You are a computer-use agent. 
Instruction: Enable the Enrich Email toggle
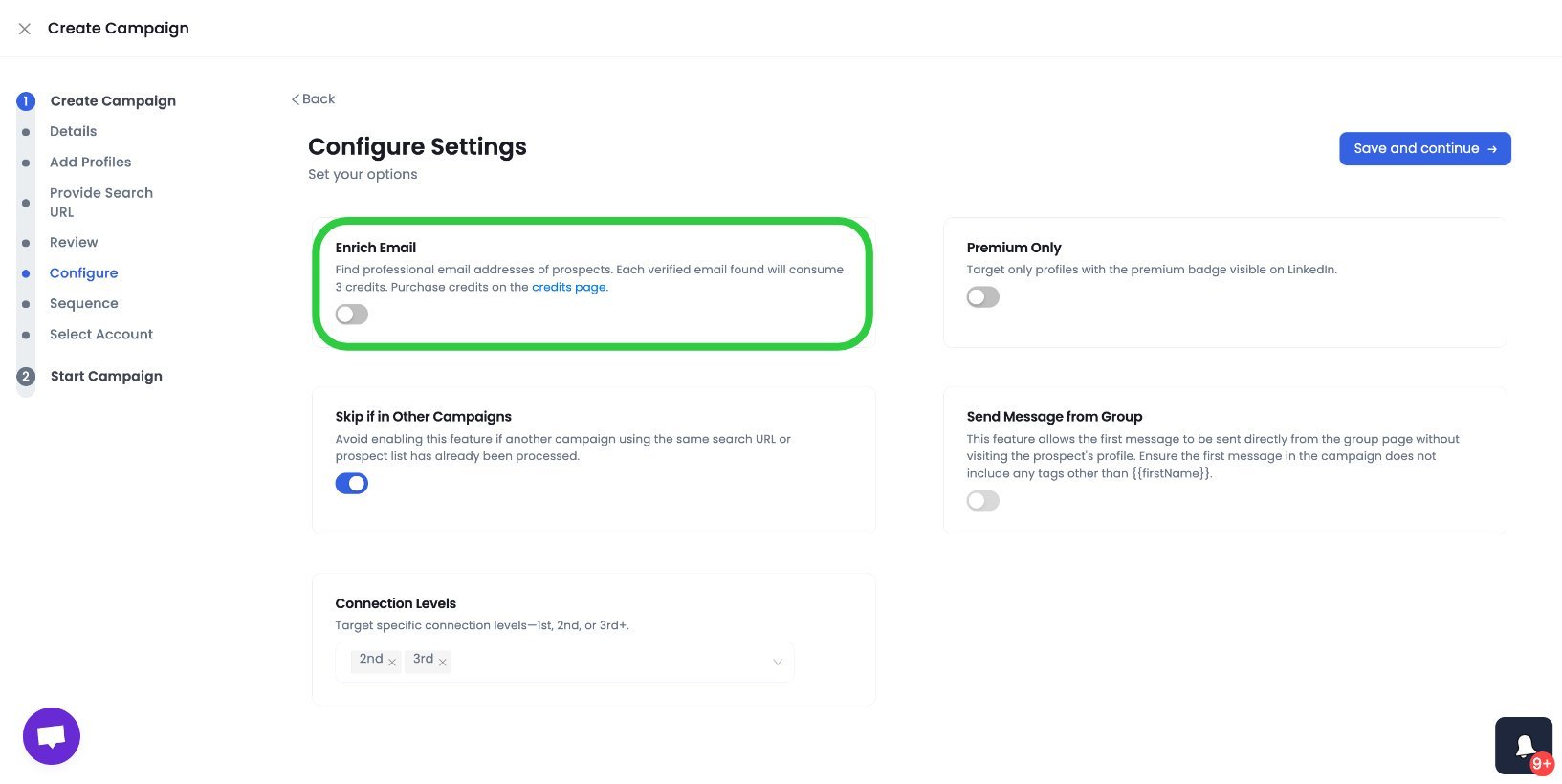[x=352, y=315]
